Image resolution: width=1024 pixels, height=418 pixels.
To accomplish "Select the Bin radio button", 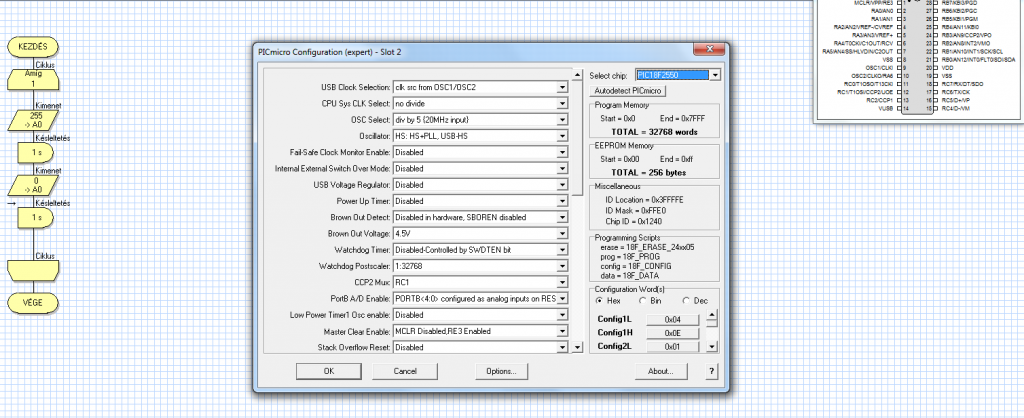I will (x=642, y=301).
